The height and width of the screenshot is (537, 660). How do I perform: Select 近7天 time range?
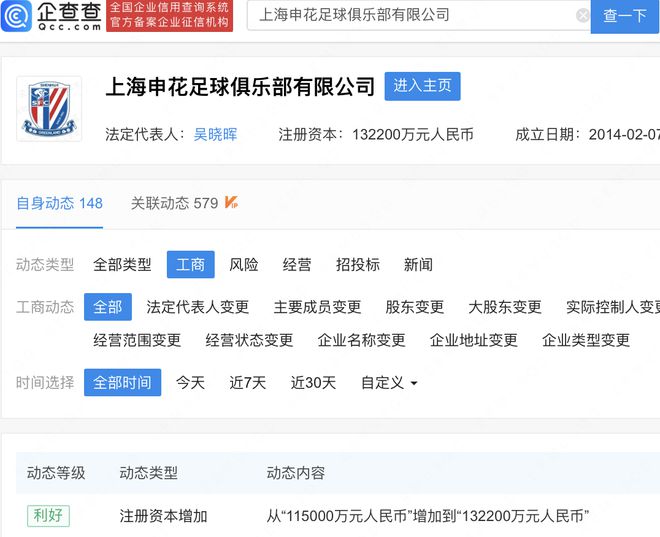click(248, 383)
